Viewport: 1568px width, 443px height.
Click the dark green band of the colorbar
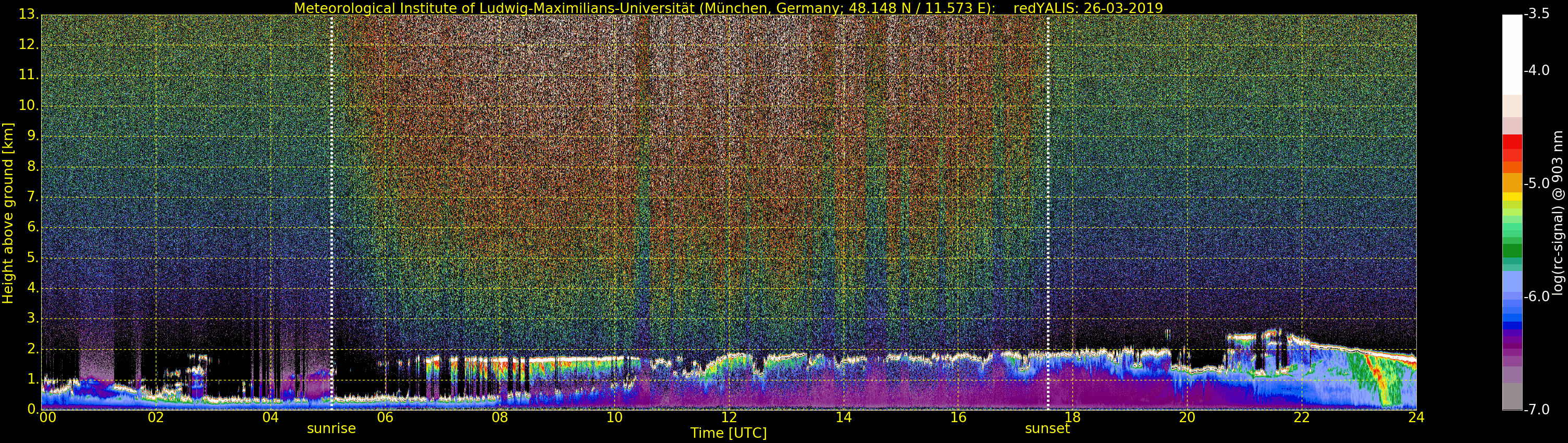tap(1512, 250)
